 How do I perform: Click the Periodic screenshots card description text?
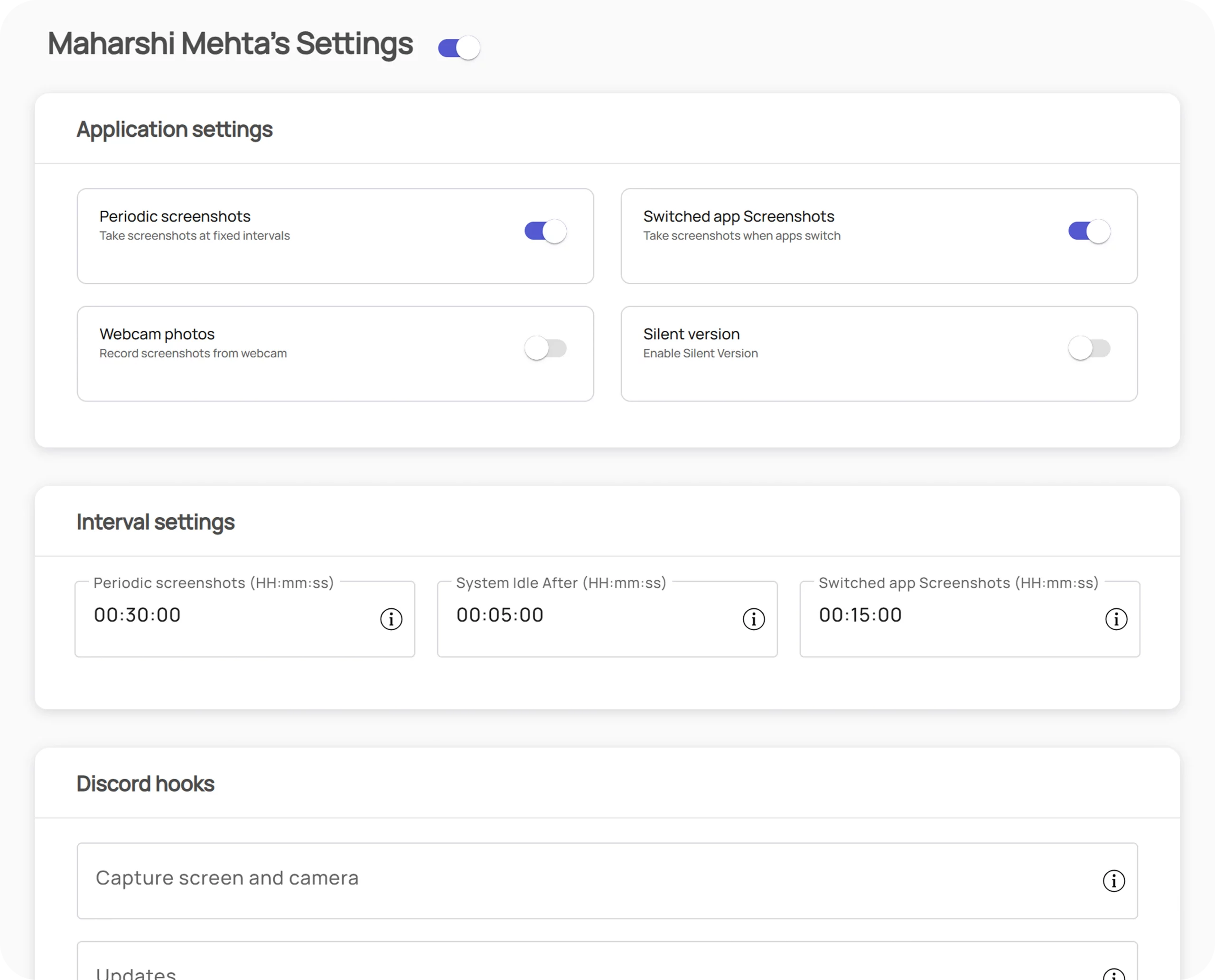tap(194, 235)
